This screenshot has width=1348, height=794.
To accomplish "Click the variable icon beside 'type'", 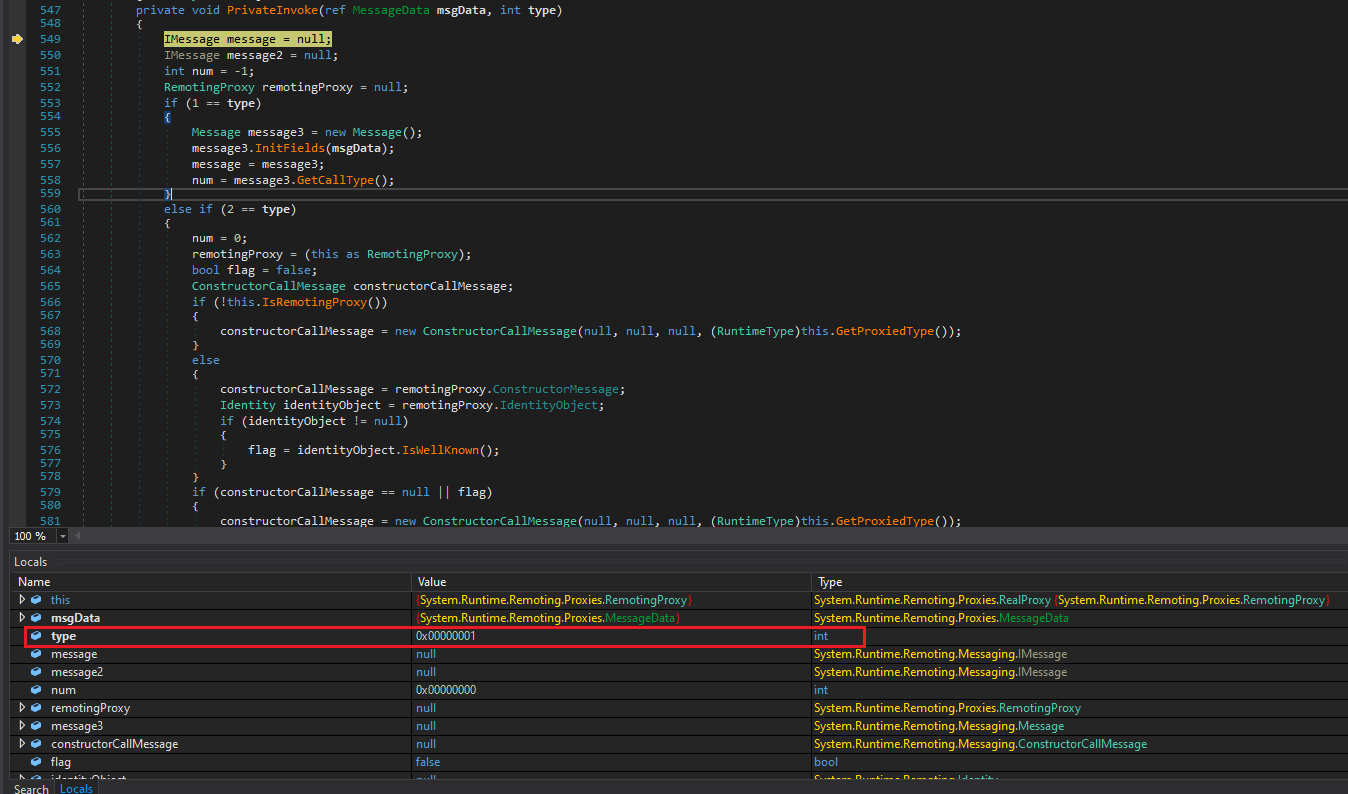I will pyautogui.click(x=36, y=636).
